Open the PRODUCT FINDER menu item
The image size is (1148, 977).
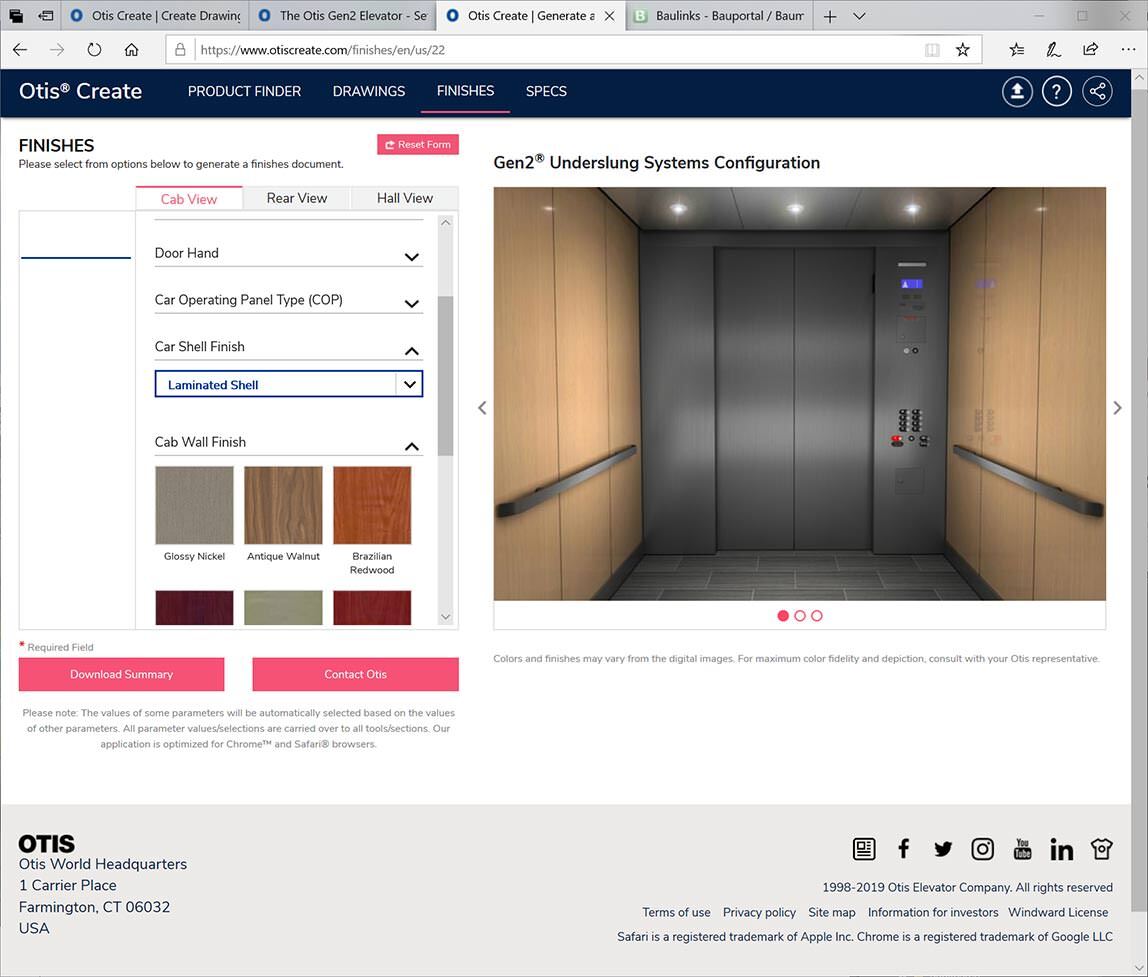tap(244, 92)
